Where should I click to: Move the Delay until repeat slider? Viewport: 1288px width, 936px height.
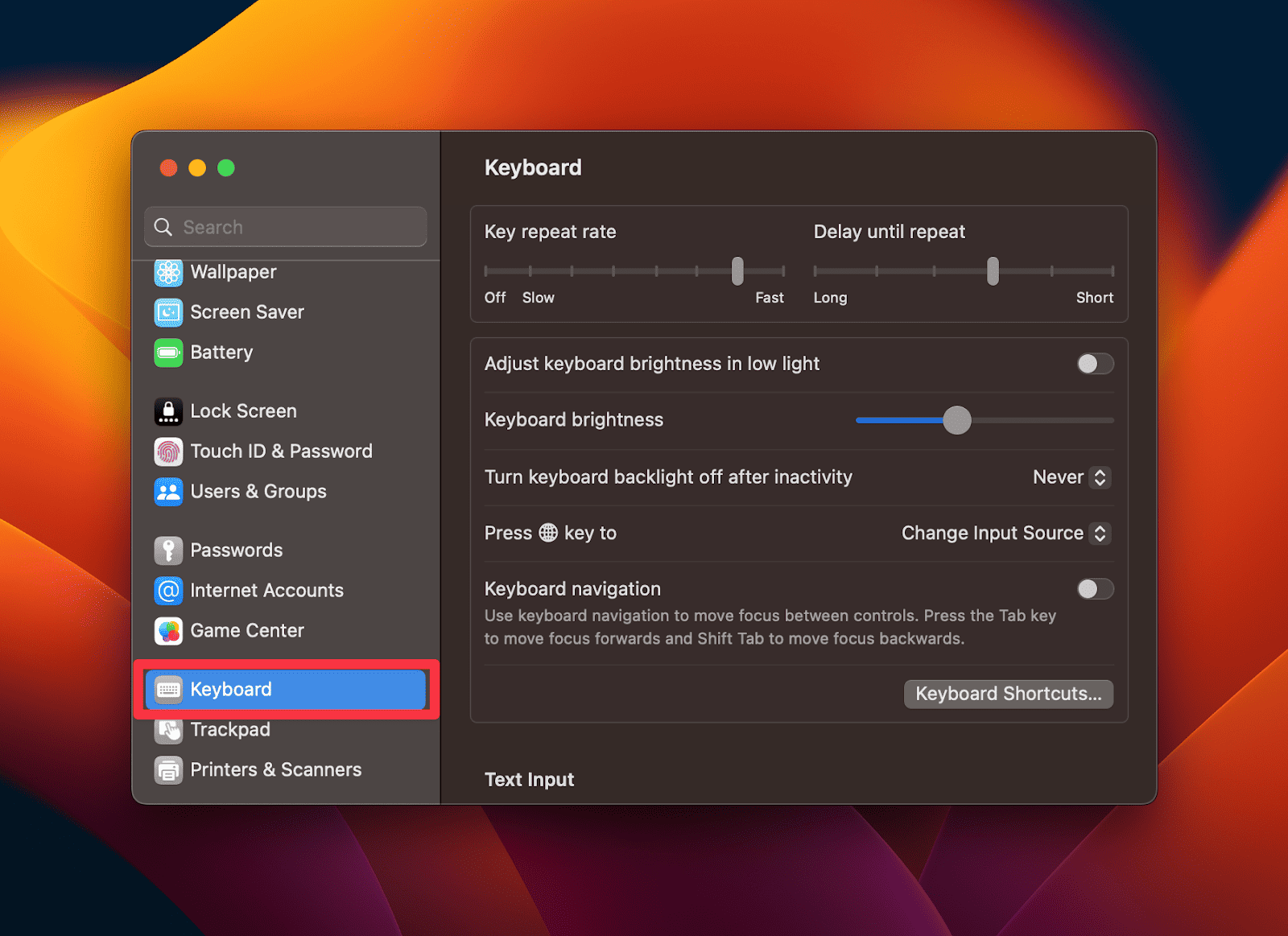[993, 271]
